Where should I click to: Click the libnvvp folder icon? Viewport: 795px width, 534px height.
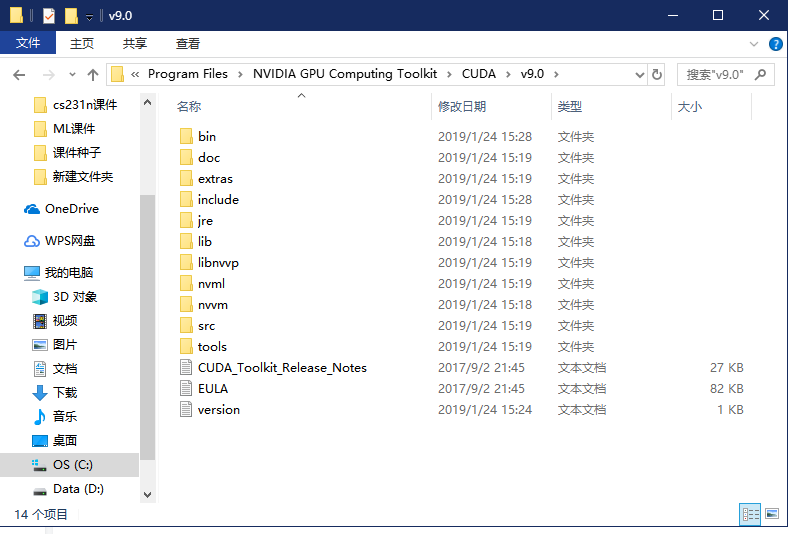coord(186,263)
